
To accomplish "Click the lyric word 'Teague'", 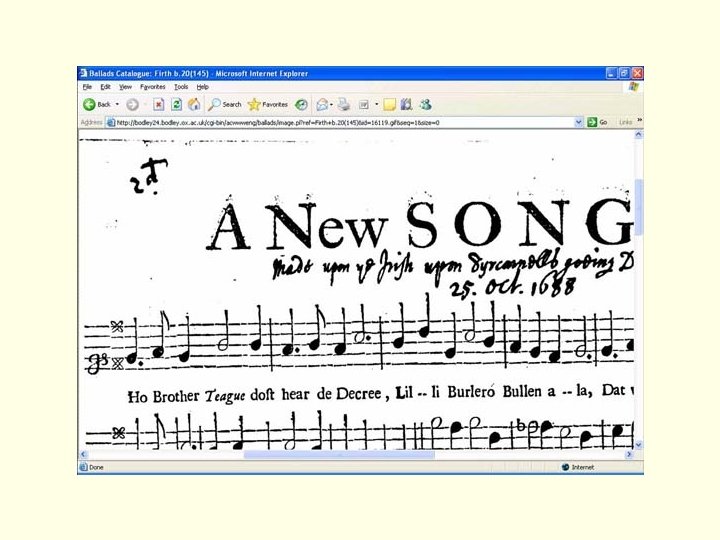I will pos(225,396).
